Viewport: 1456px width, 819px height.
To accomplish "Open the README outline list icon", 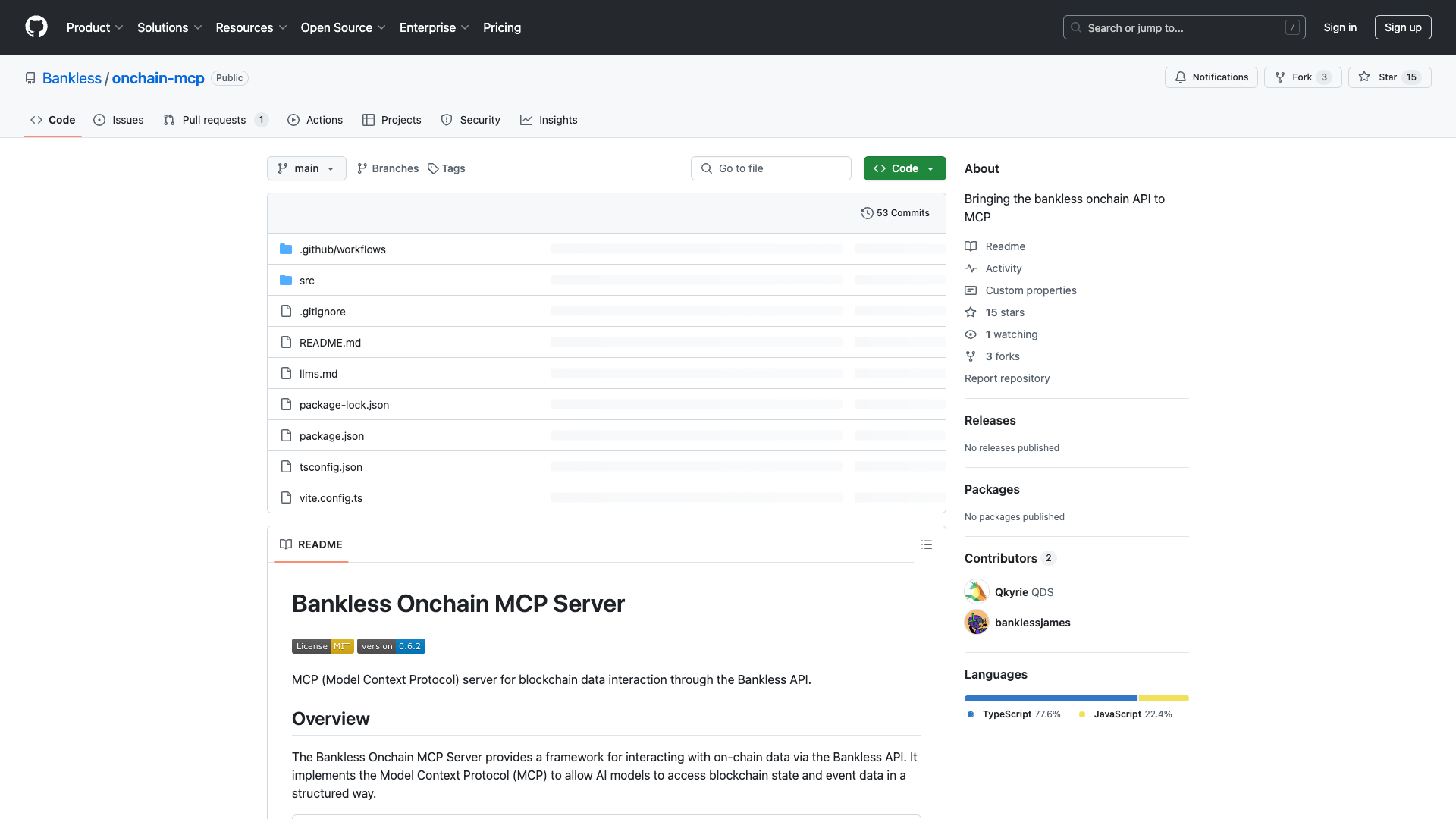I will [x=927, y=544].
